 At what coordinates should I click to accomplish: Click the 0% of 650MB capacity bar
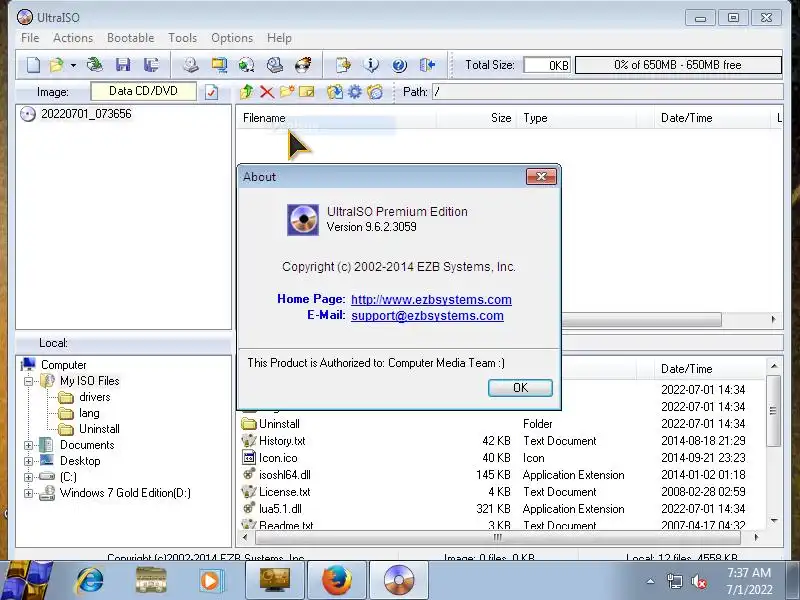point(678,65)
